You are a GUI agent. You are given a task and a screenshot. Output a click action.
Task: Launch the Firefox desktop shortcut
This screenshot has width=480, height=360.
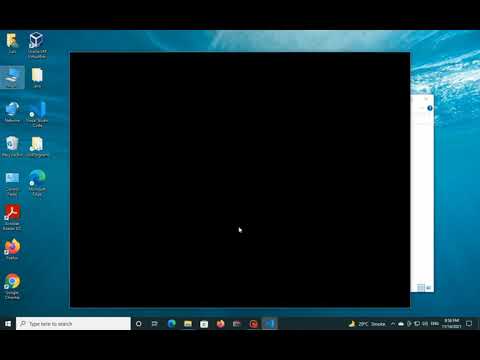[x=12, y=249]
